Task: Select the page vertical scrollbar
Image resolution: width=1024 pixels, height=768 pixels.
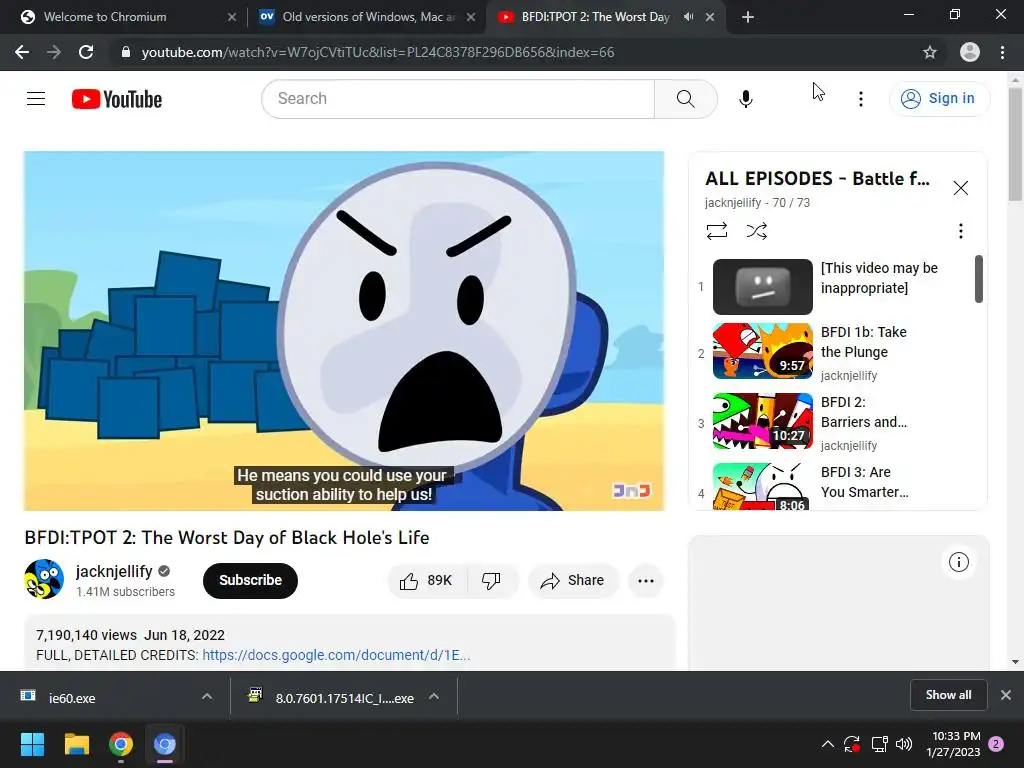Action: 1015,144
